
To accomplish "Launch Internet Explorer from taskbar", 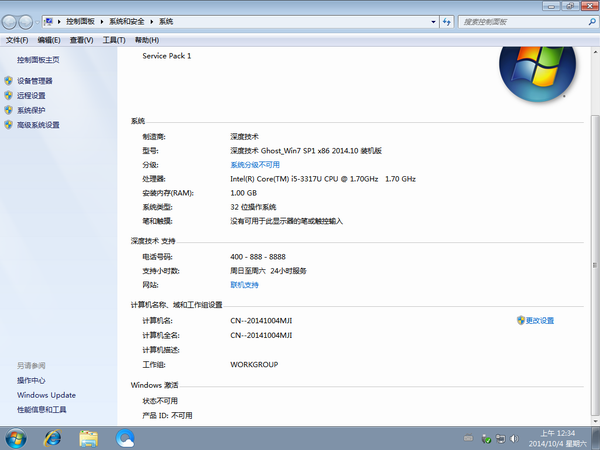I will click(52, 439).
